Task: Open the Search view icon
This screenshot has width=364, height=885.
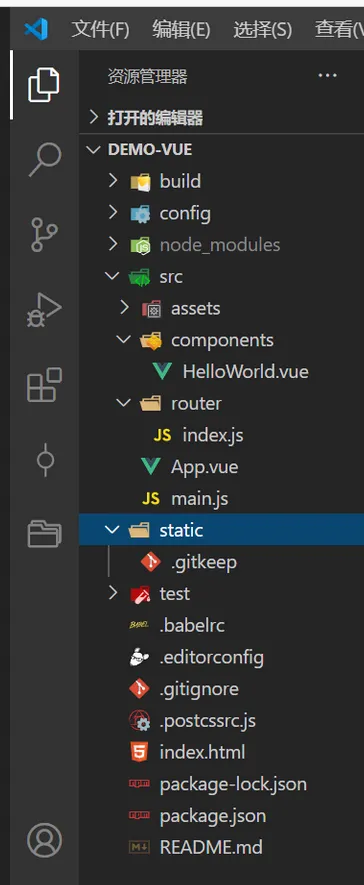Action: [x=44, y=160]
